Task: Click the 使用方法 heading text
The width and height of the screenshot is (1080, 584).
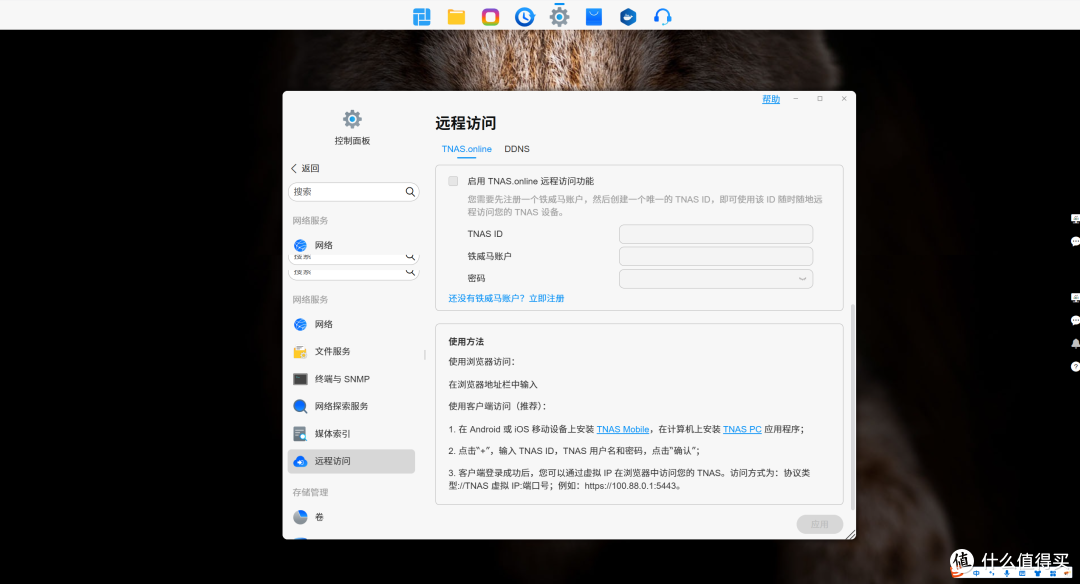Action: (x=466, y=342)
